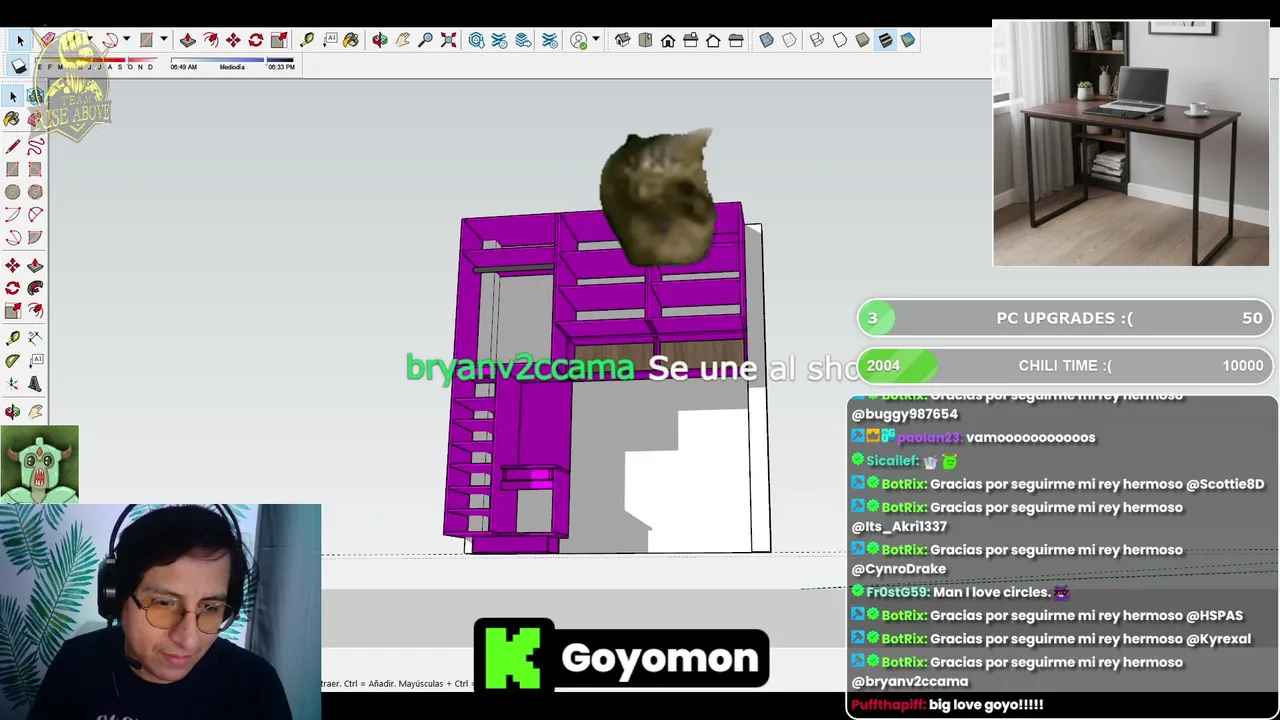1280x720 pixels.
Task: Switch to Top view
Action: (645, 40)
